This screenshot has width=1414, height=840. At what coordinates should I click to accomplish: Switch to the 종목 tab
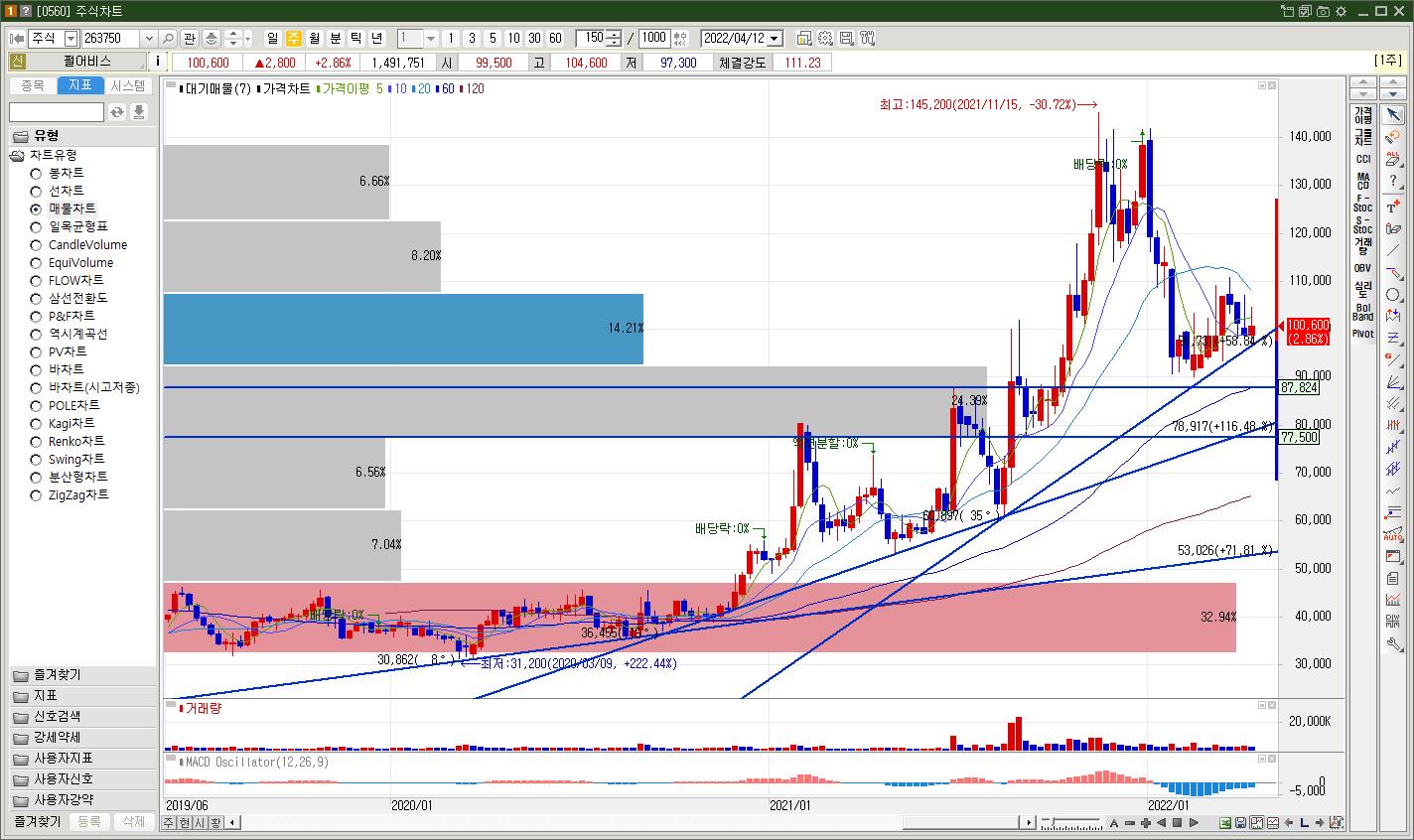33,85
